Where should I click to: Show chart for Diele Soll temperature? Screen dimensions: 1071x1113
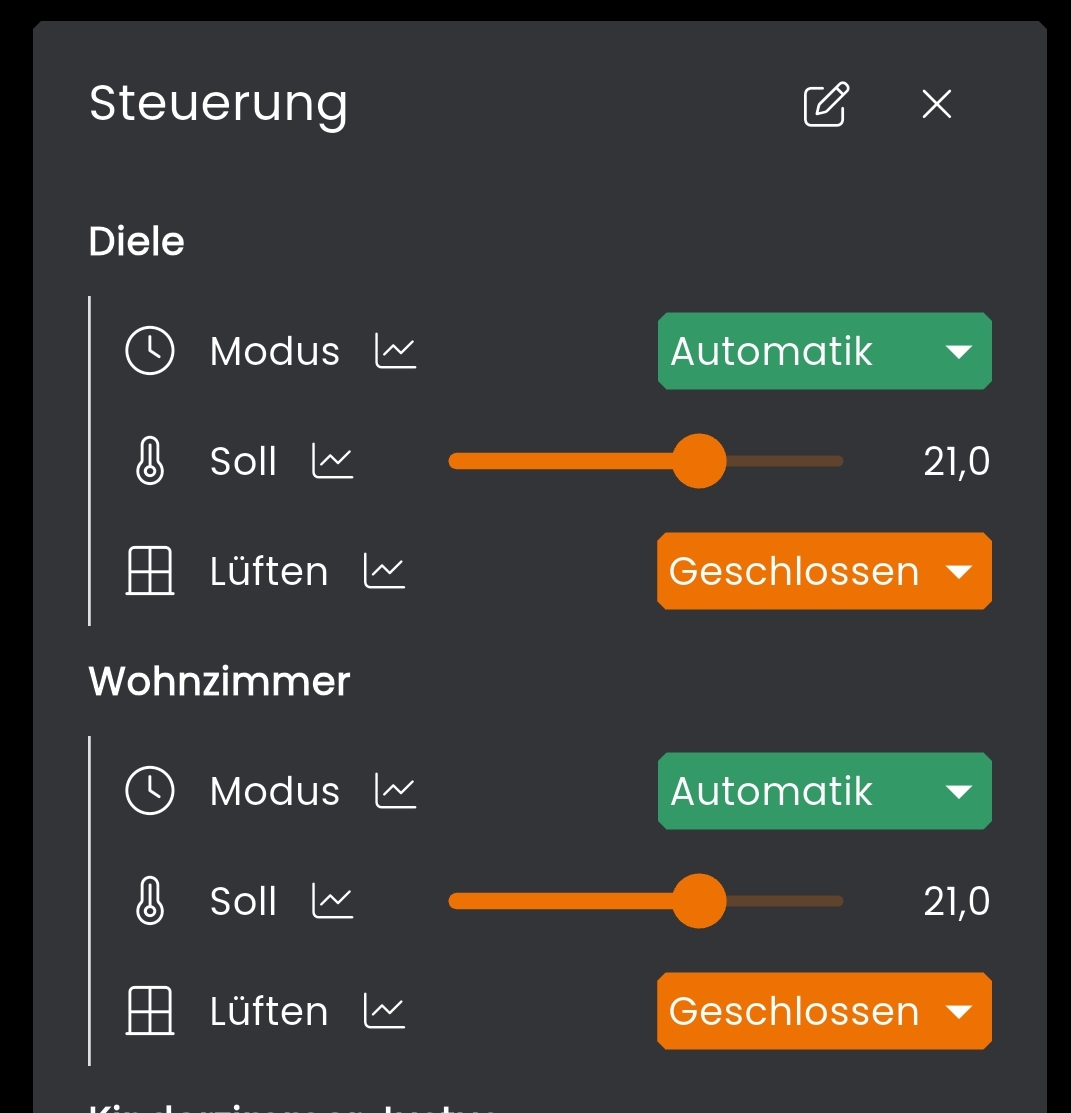(x=333, y=461)
